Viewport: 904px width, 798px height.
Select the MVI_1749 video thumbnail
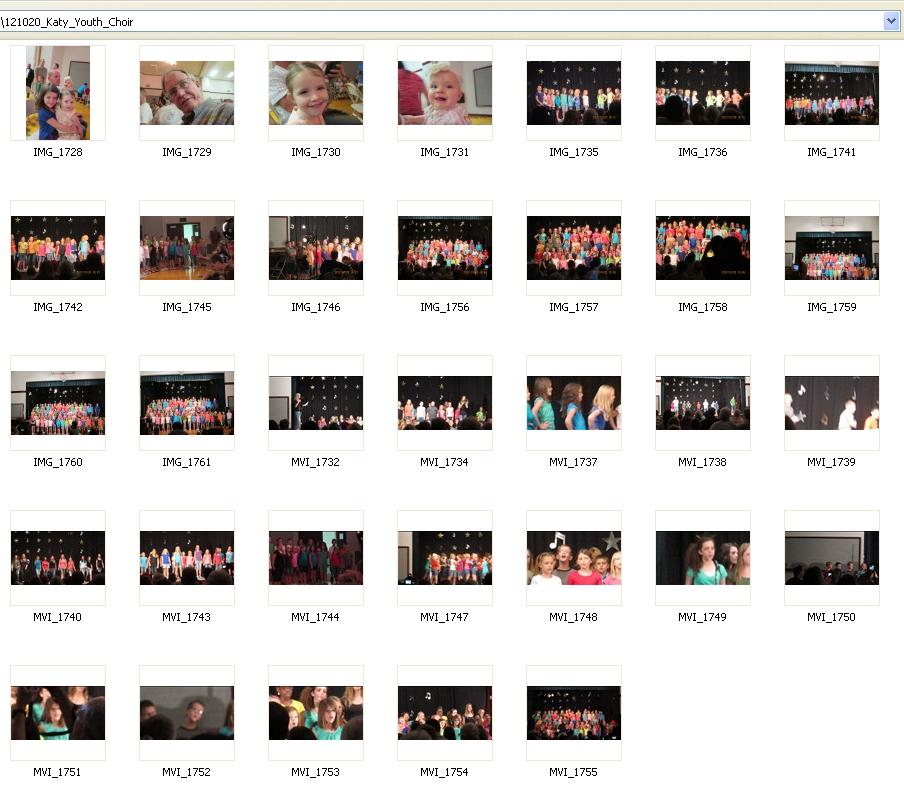703,558
